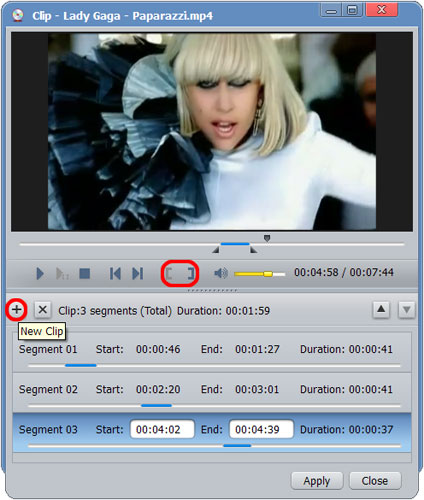Click Segment 02 mini timeline bar
The image size is (424, 500).
click(214, 406)
